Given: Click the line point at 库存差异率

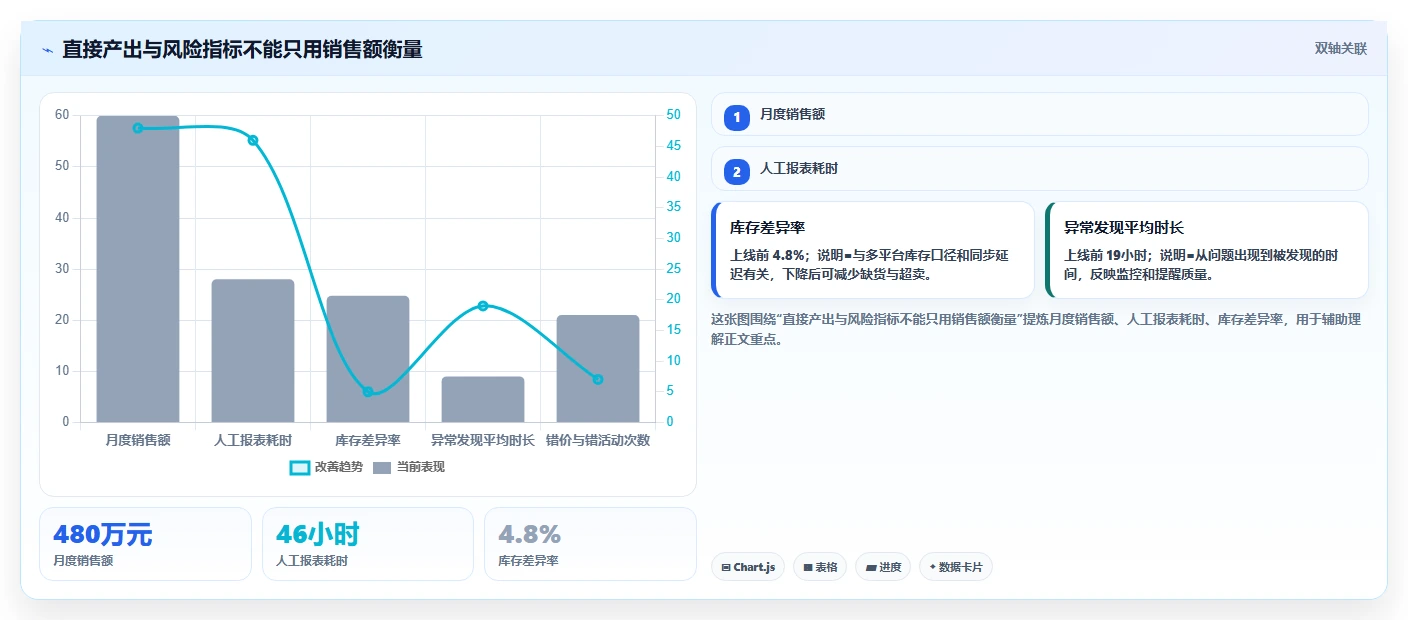Looking at the screenshot, I should point(368,392).
